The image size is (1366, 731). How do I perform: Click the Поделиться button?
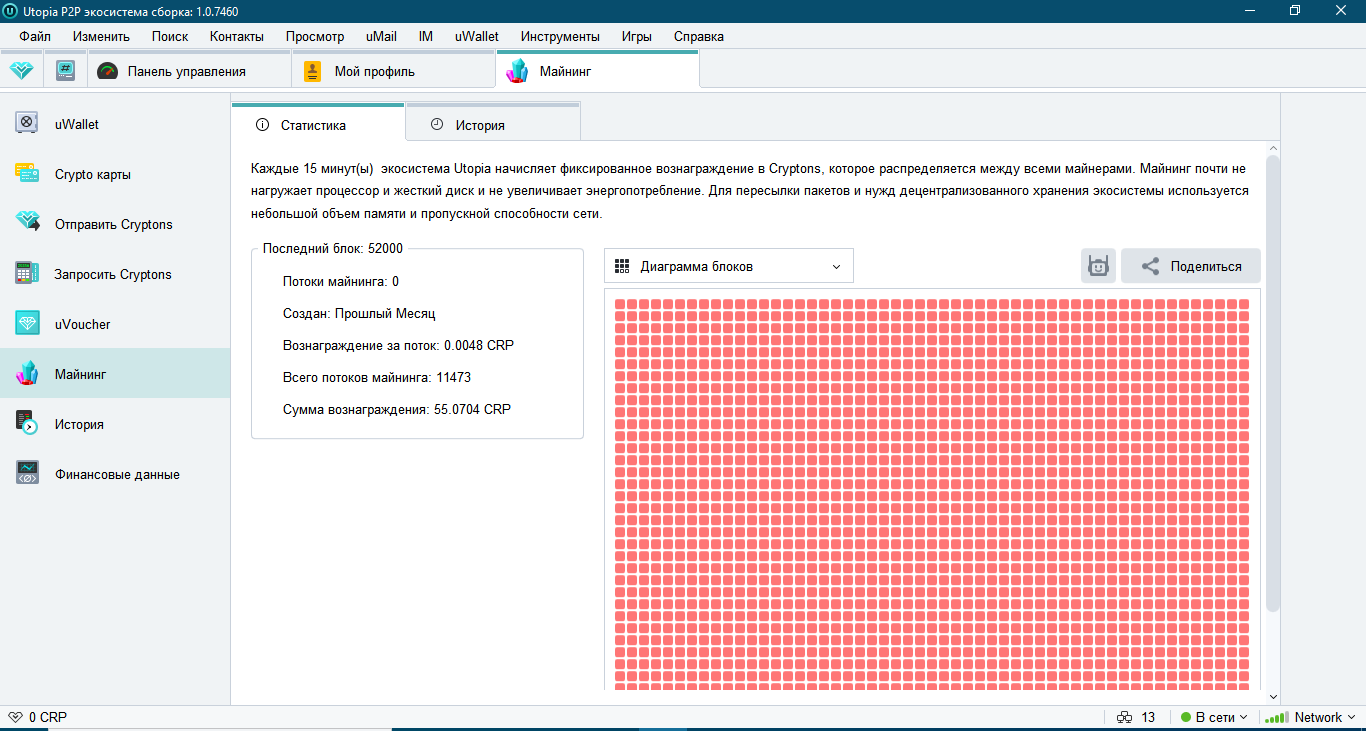pyautogui.click(x=1191, y=266)
